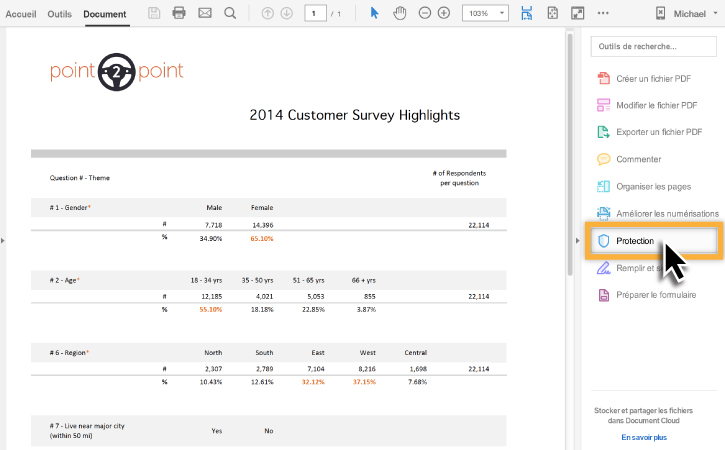Switch to the Accueil tab

[x=21, y=14]
